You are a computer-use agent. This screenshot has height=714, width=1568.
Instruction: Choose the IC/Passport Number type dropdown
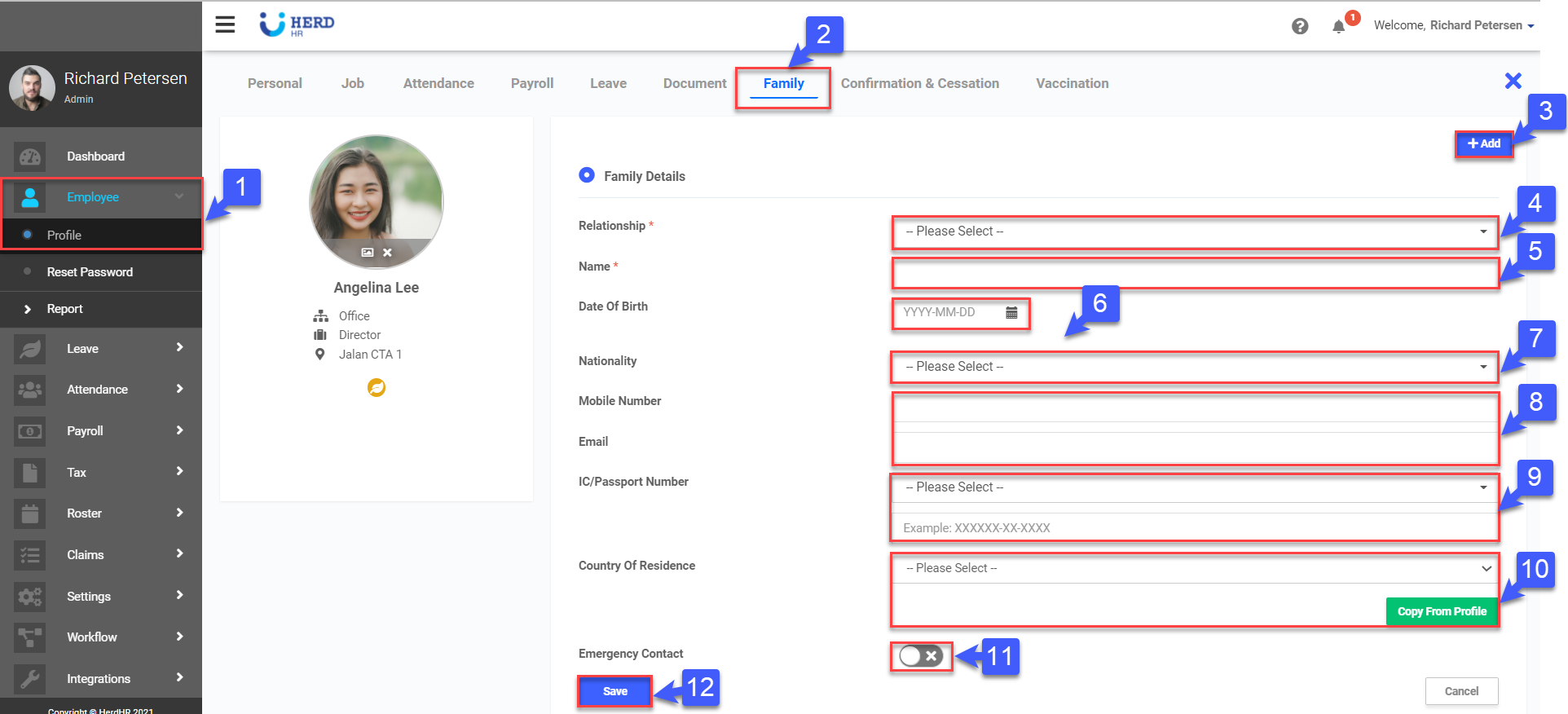[1195, 487]
